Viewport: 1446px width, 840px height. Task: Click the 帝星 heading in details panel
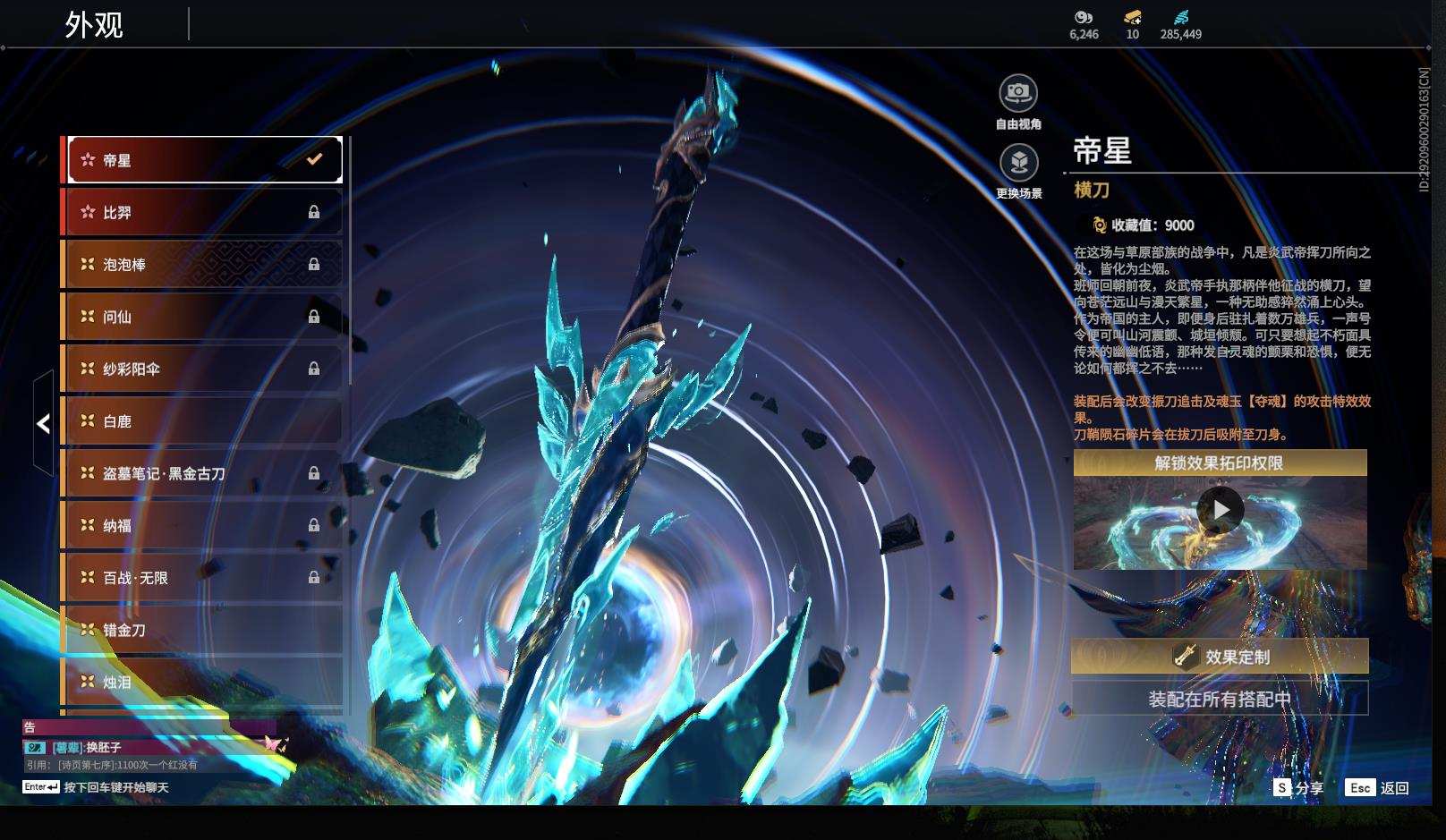(x=1102, y=150)
